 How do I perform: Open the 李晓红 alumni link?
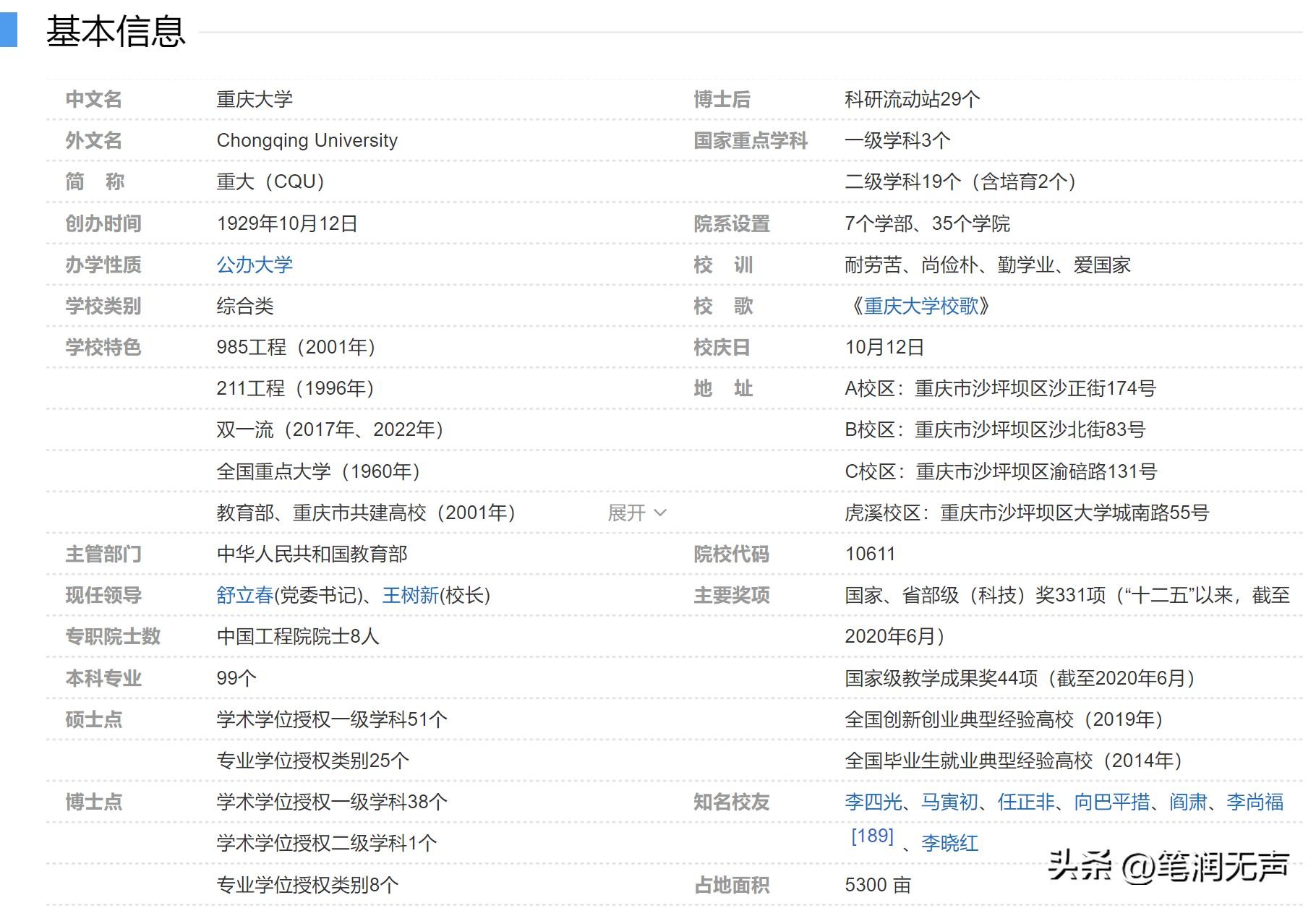949,843
